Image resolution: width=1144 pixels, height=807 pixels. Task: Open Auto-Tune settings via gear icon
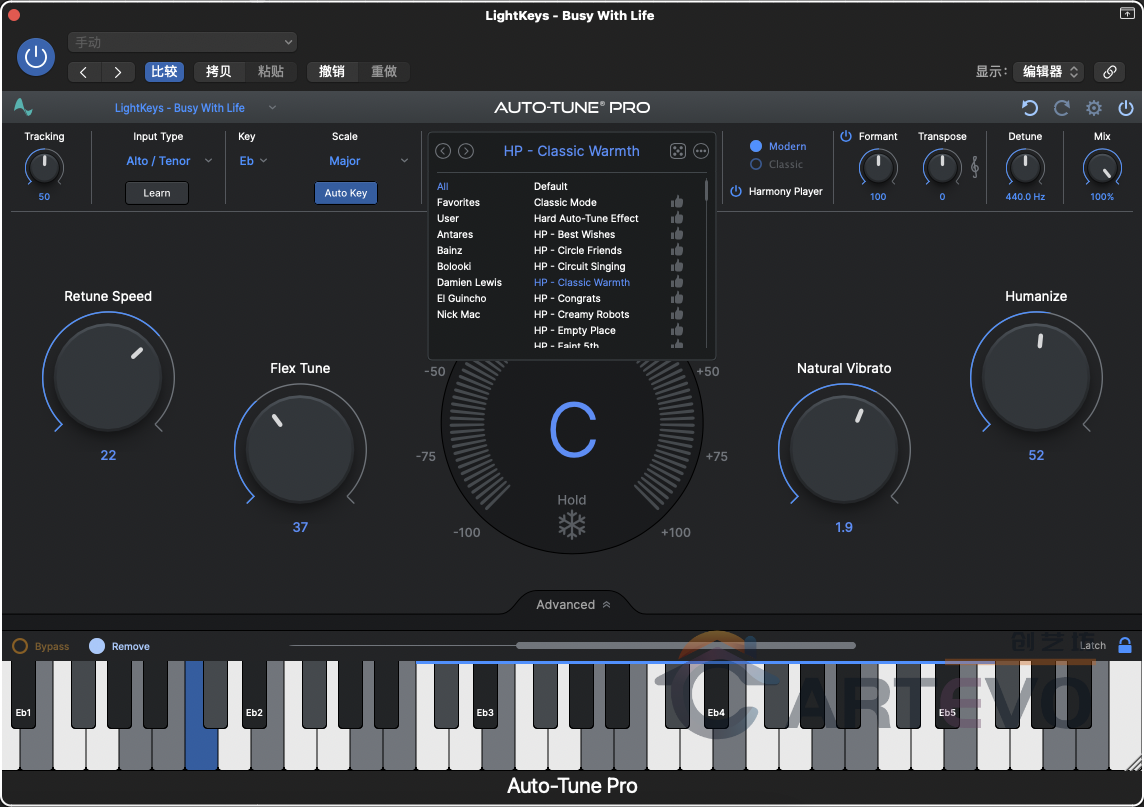(1093, 107)
